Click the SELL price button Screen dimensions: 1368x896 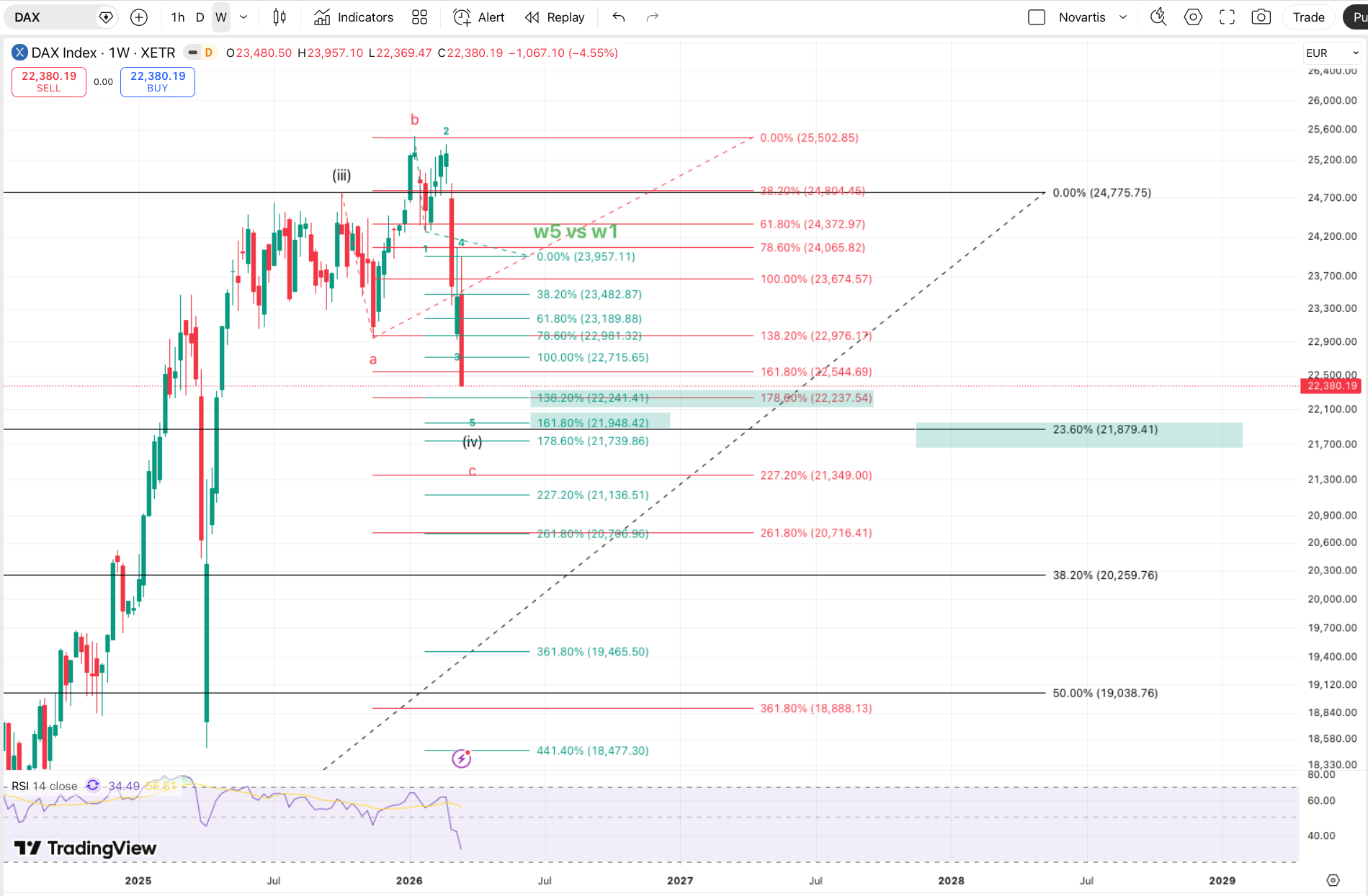pos(49,81)
